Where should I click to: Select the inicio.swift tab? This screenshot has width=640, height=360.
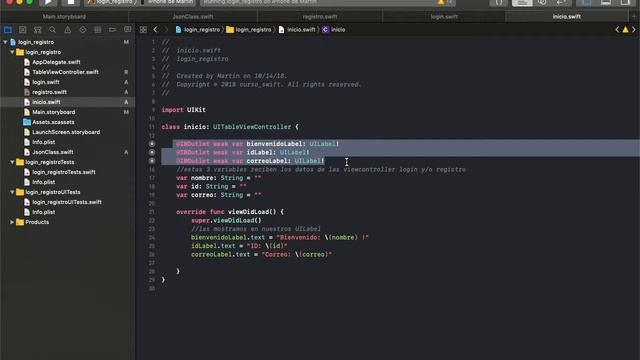coord(567,17)
